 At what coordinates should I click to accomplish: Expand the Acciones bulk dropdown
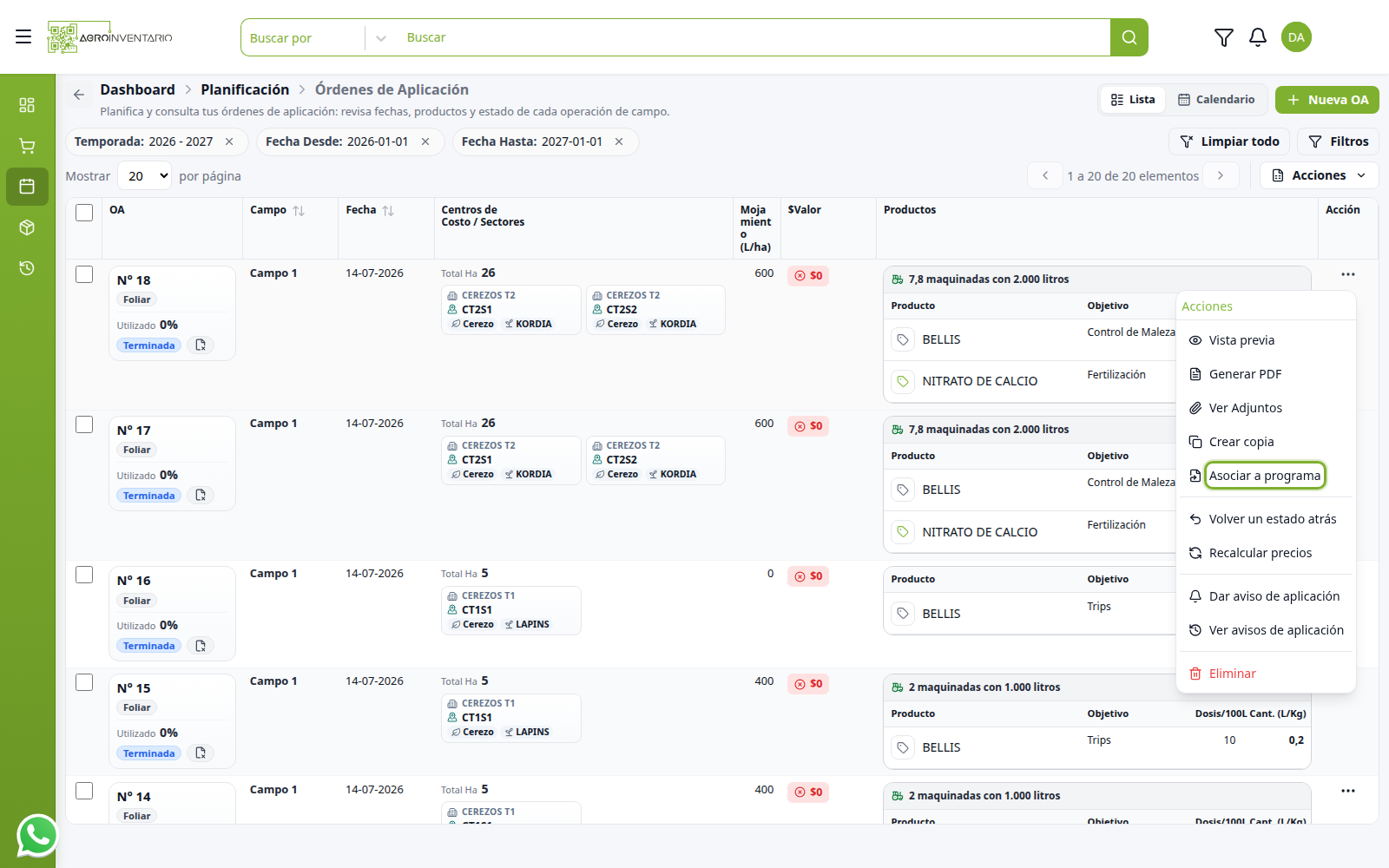[x=1319, y=175]
